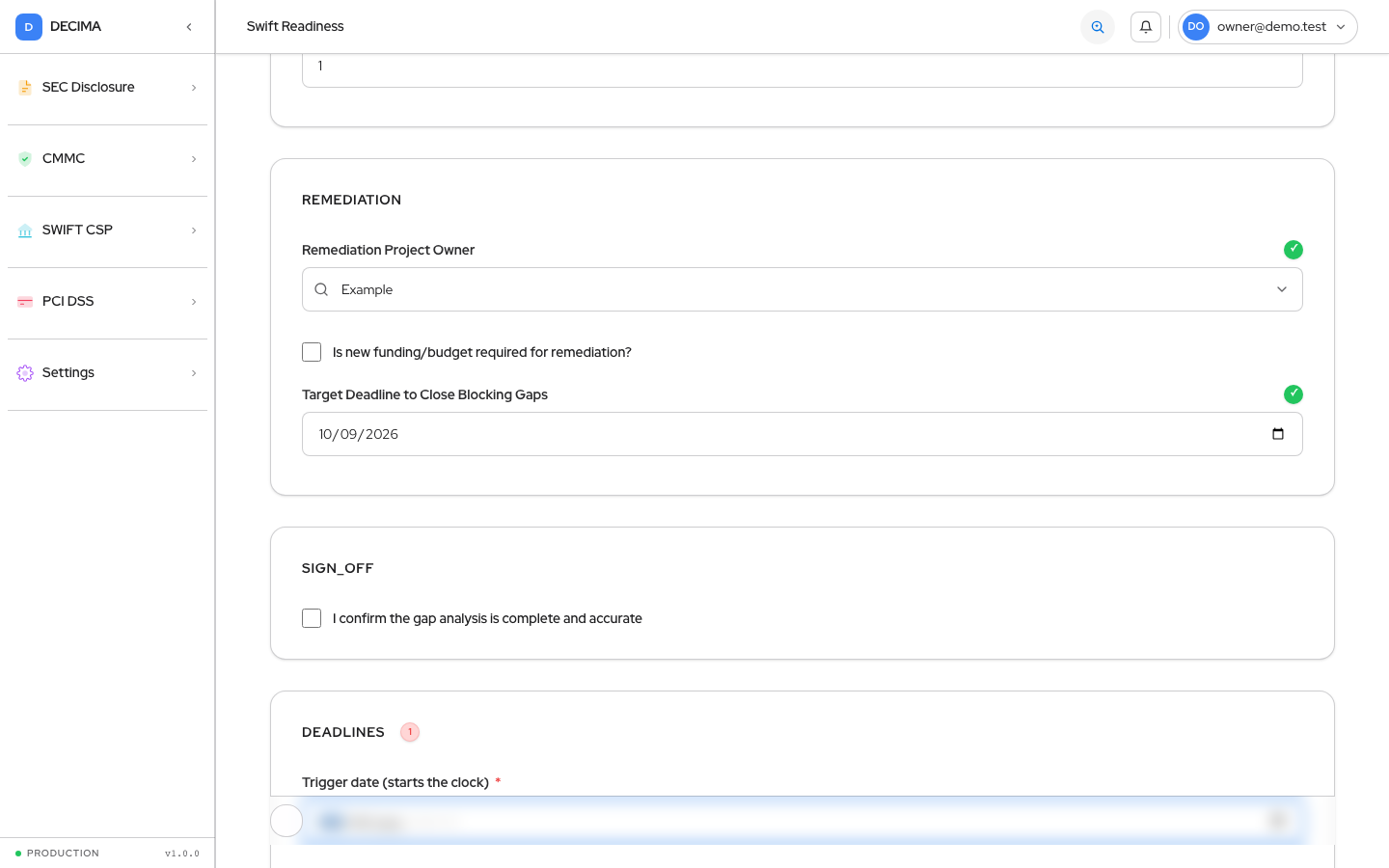Open SEC Disclosure section
1389x868 pixels.
[107, 88]
